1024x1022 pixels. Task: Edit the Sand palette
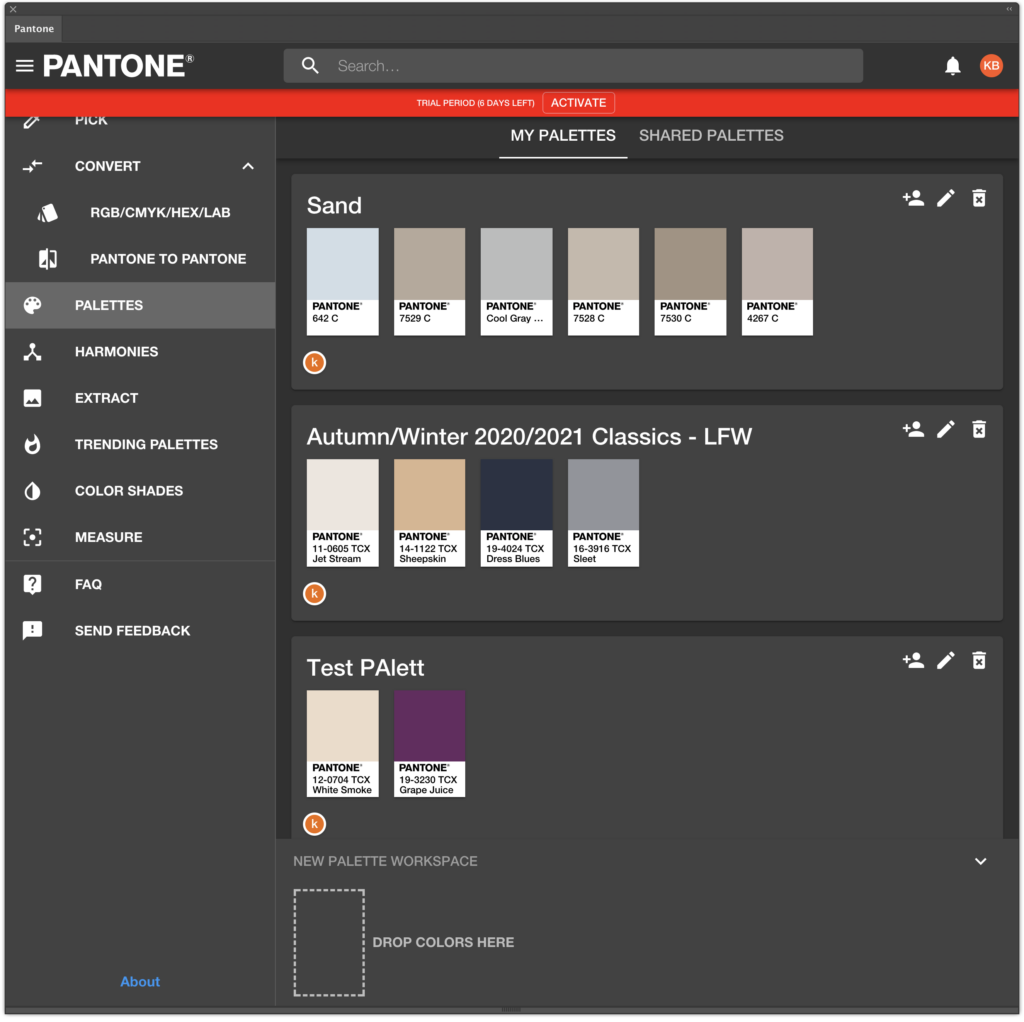point(946,199)
